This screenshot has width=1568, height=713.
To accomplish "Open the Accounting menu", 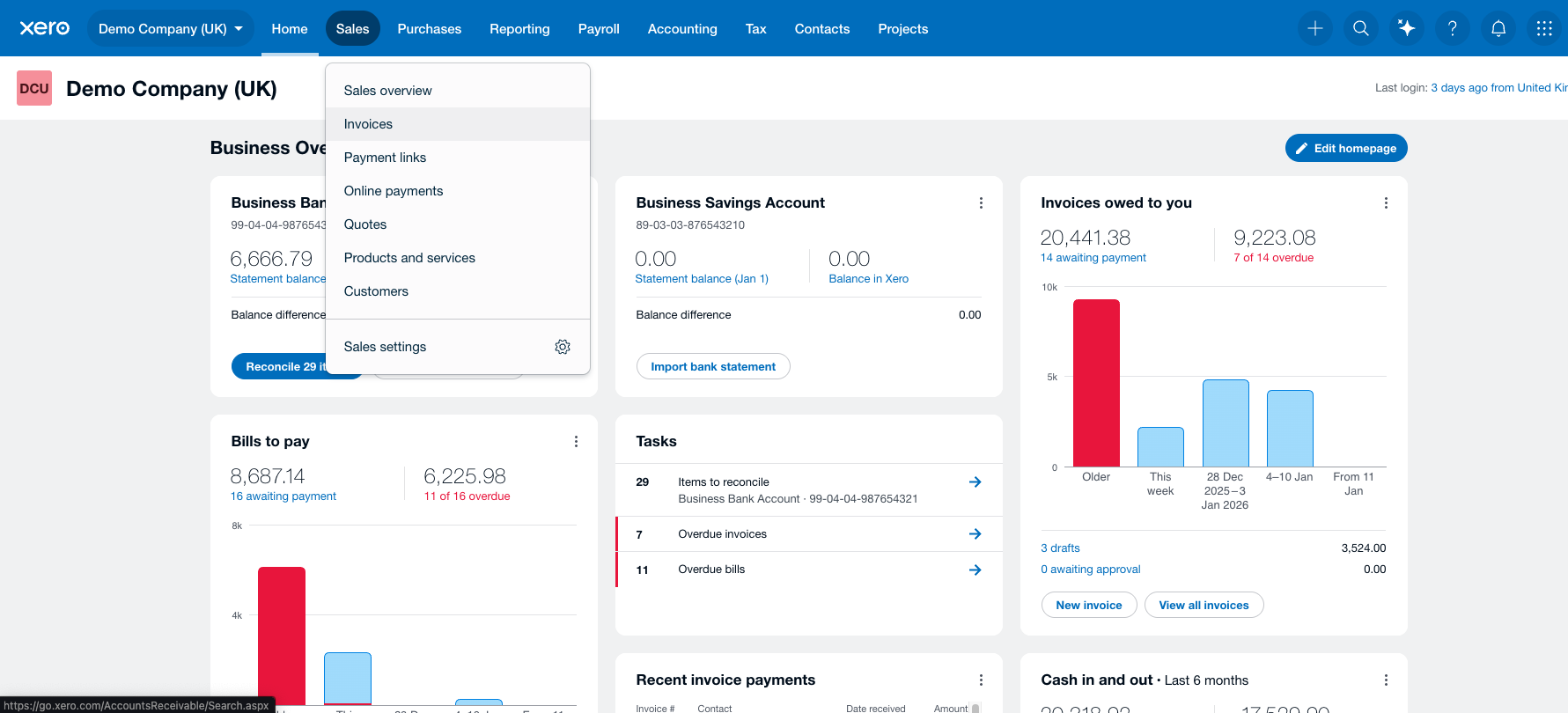I will pyautogui.click(x=682, y=28).
